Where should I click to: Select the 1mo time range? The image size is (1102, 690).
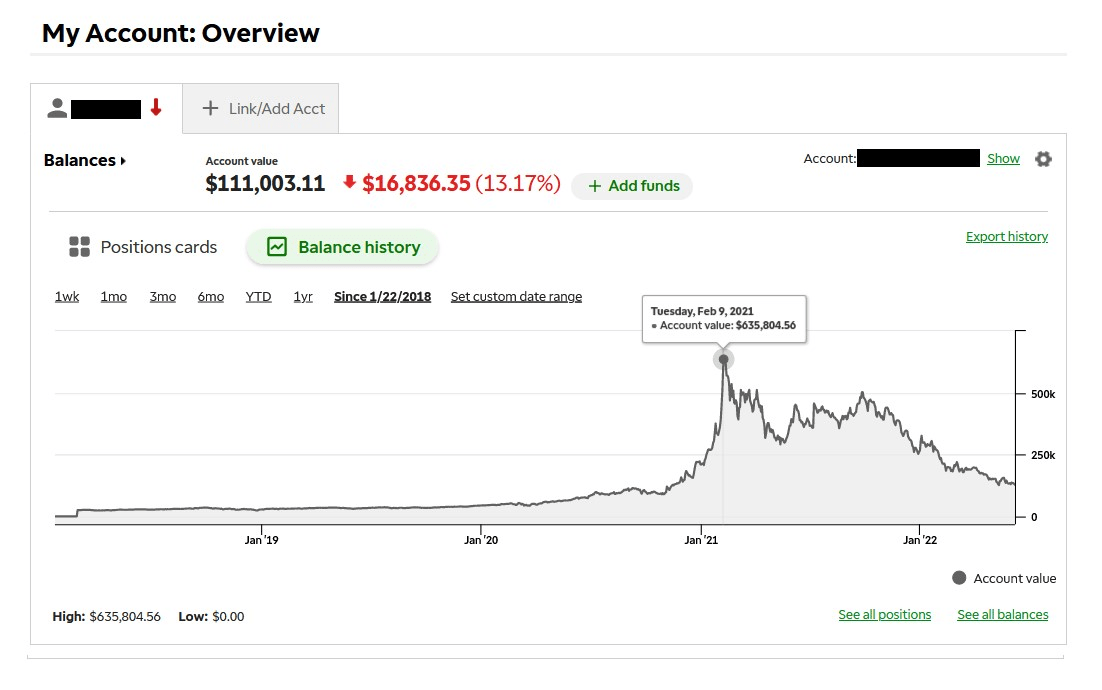tap(113, 296)
